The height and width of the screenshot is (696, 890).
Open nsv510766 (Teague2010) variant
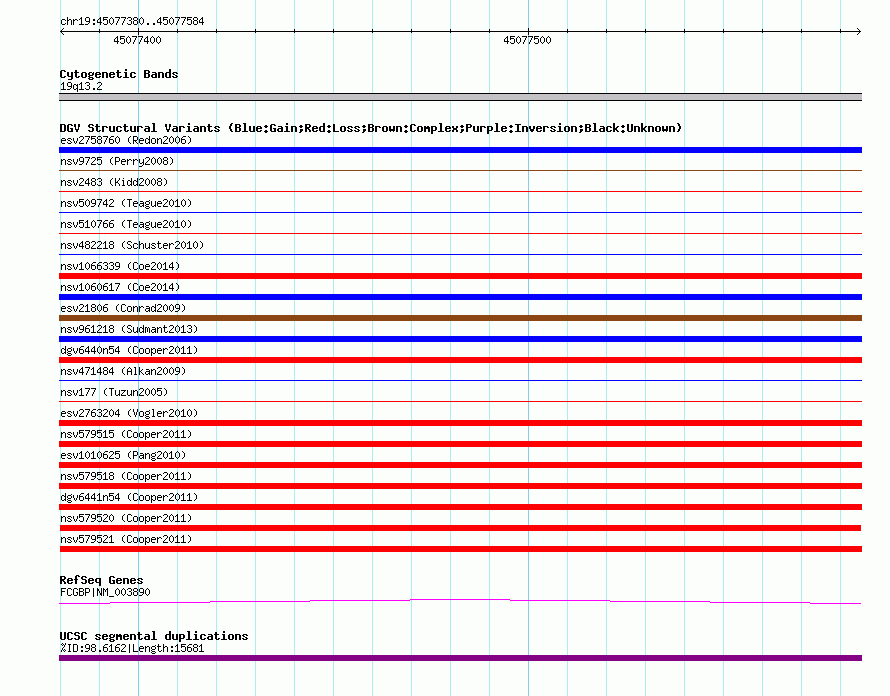[126, 224]
